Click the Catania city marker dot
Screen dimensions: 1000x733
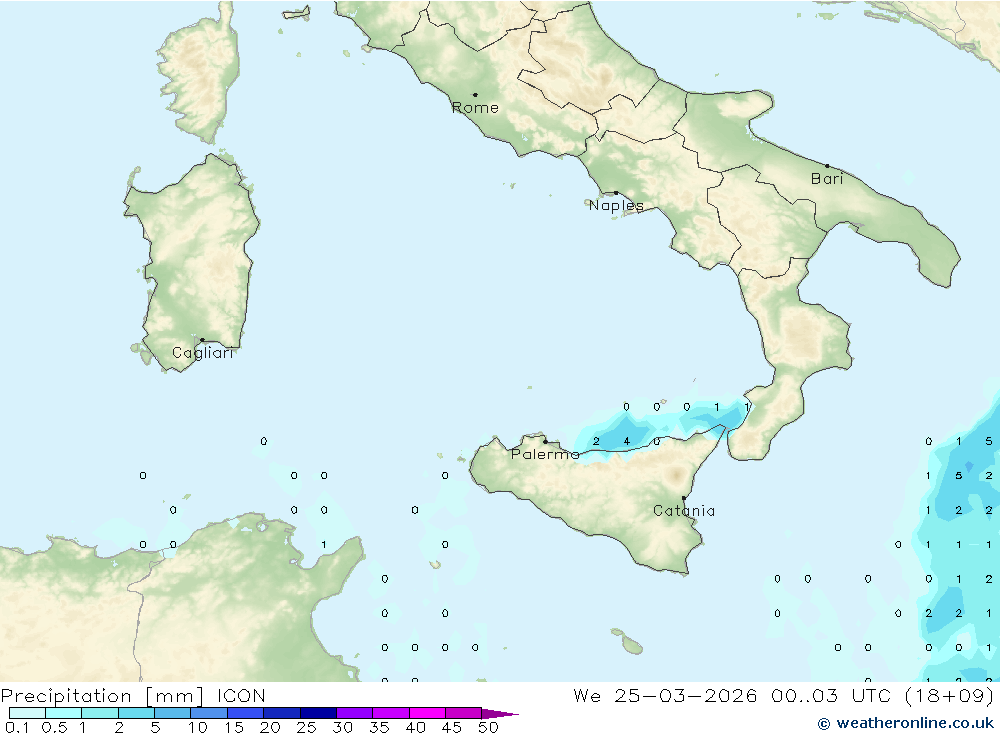[684, 498]
